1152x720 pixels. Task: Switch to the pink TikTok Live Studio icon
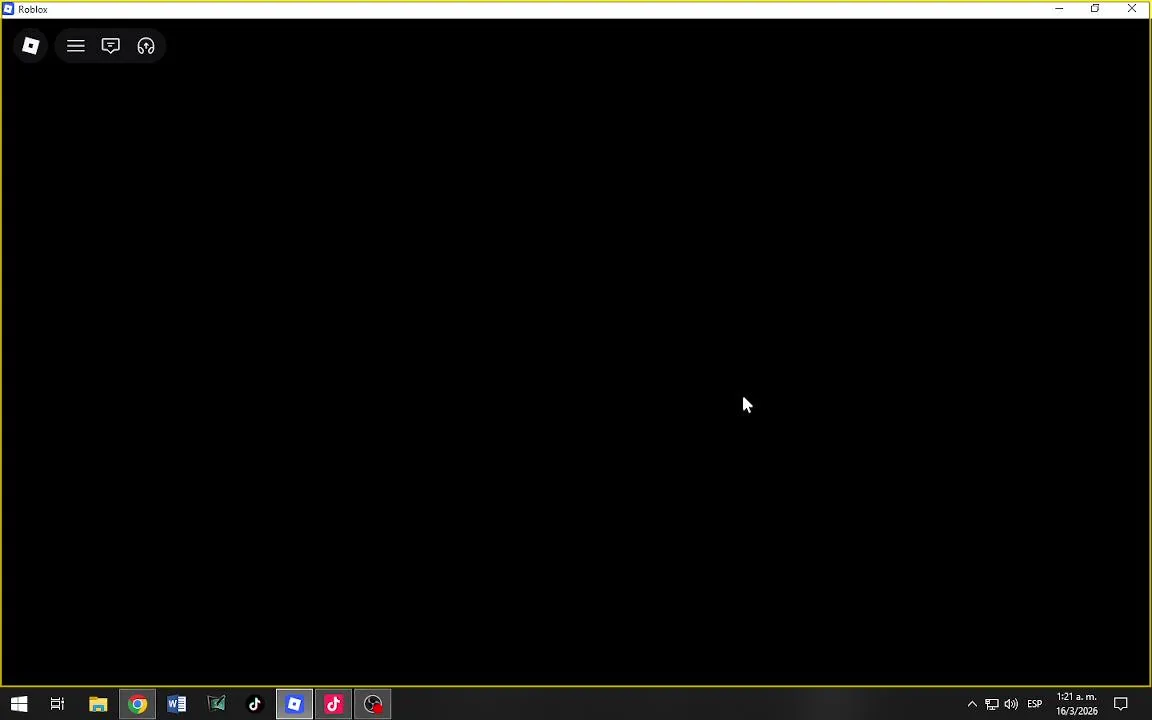tap(334, 704)
